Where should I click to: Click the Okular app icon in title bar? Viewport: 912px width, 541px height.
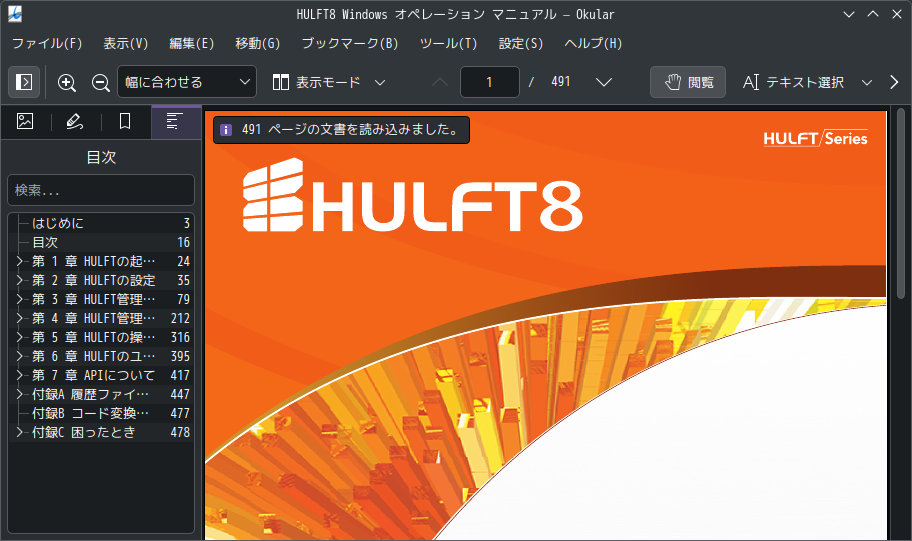[x=15, y=14]
